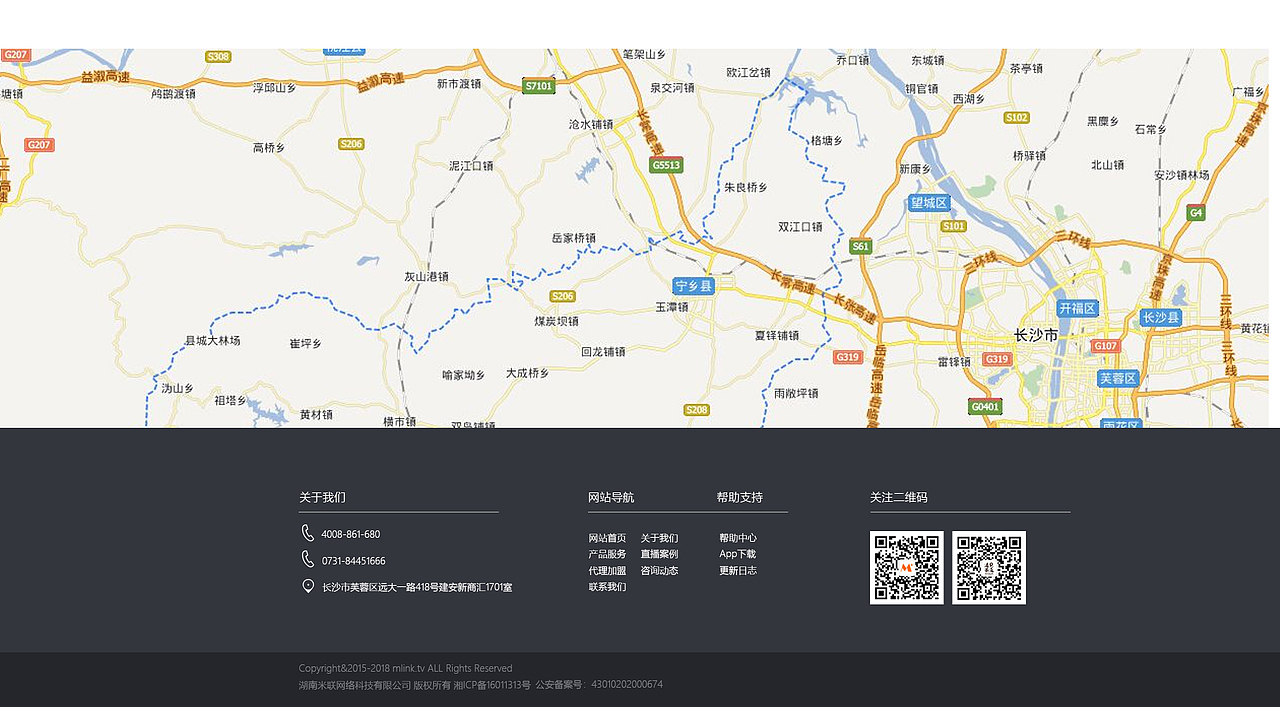
Task: Click the S102 road shield on the map
Action: click(x=1017, y=118)
